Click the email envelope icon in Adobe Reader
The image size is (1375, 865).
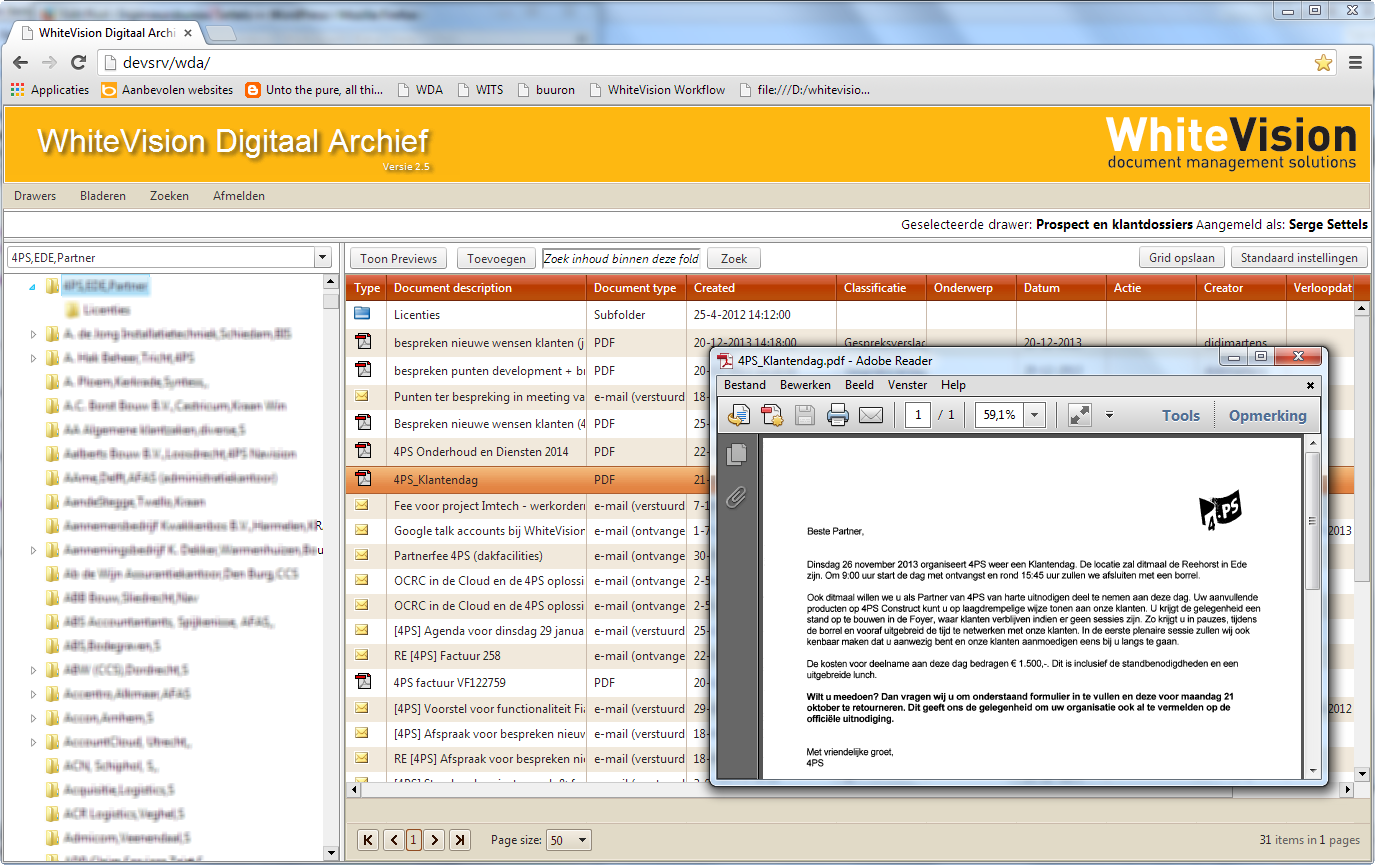click(871, 415)
